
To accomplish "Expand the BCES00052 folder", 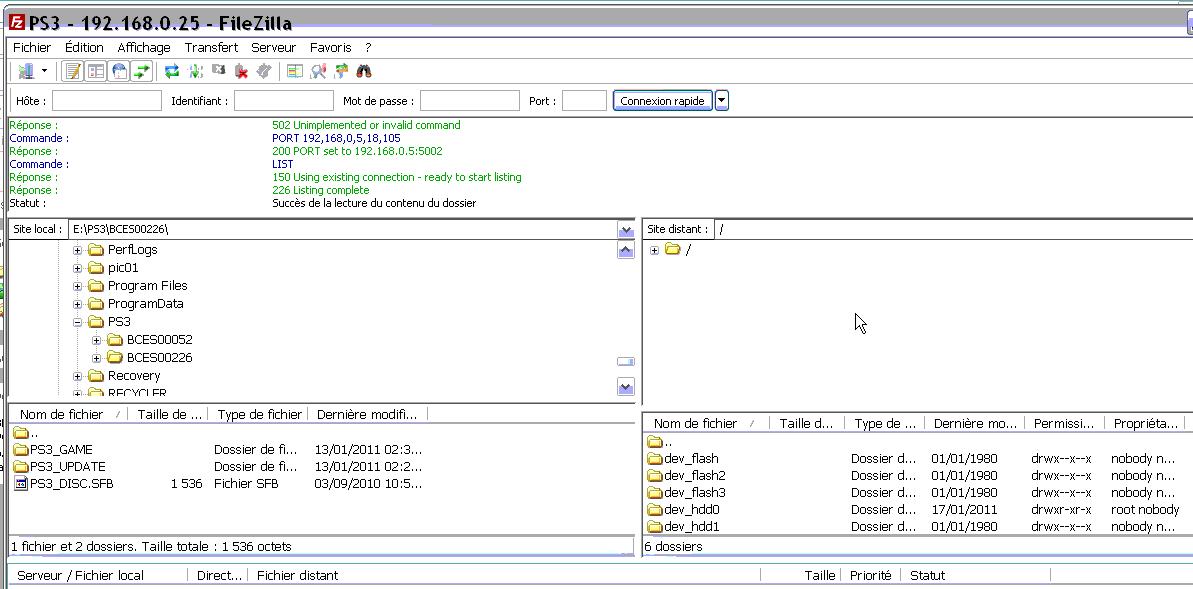I will [97, 339].
